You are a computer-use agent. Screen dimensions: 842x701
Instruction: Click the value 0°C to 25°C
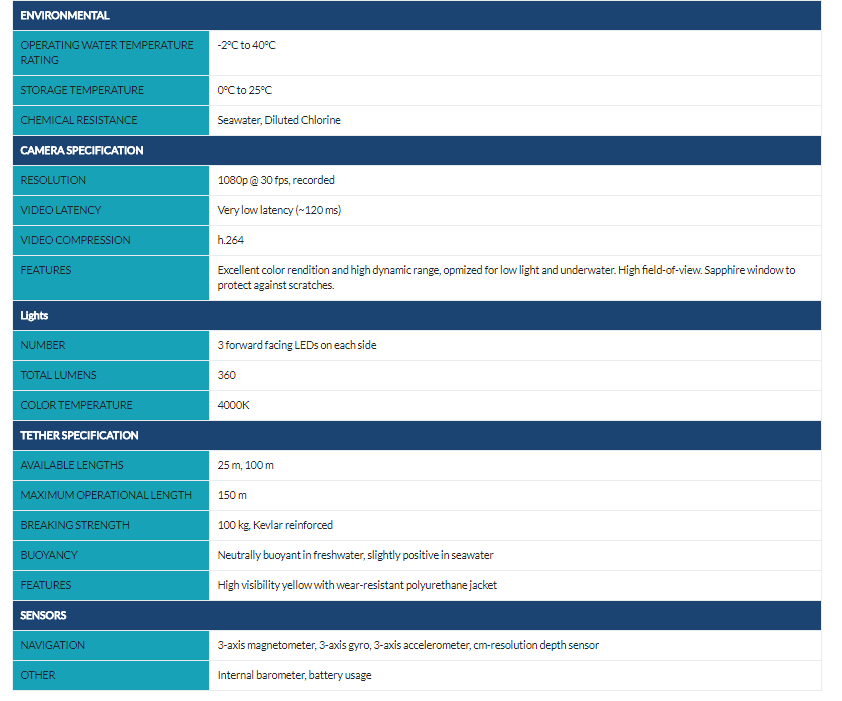pos(244,90)
